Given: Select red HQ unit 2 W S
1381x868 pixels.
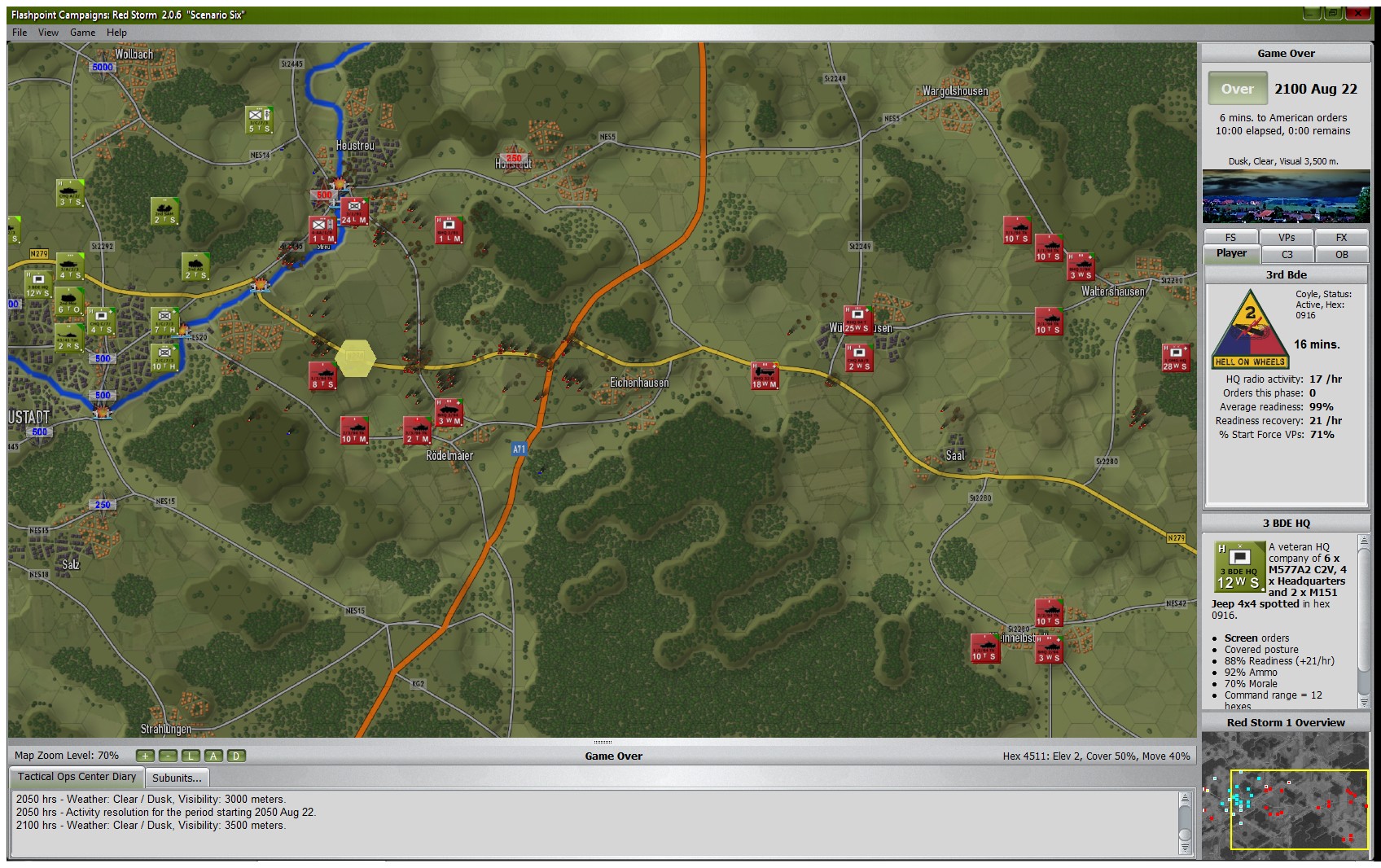Looking at the screenshot, I should point(859,357).
